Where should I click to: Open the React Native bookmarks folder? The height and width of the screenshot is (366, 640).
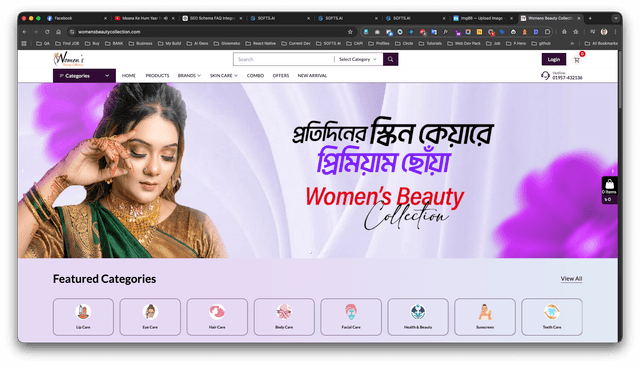pyautogui.click(x=260, y=43)
